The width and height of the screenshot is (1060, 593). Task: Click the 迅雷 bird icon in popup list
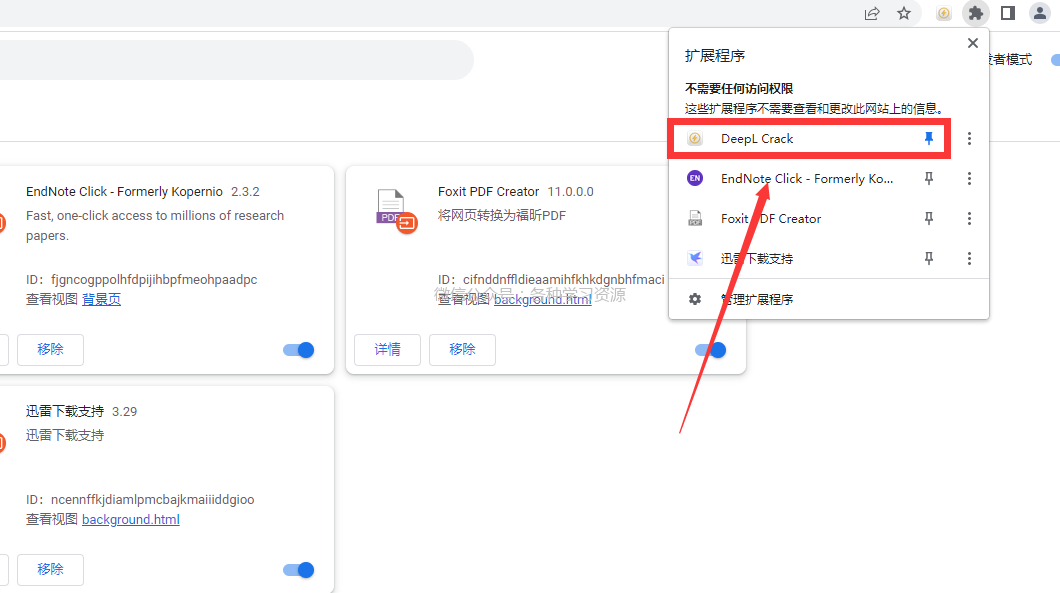coord(695,258)
